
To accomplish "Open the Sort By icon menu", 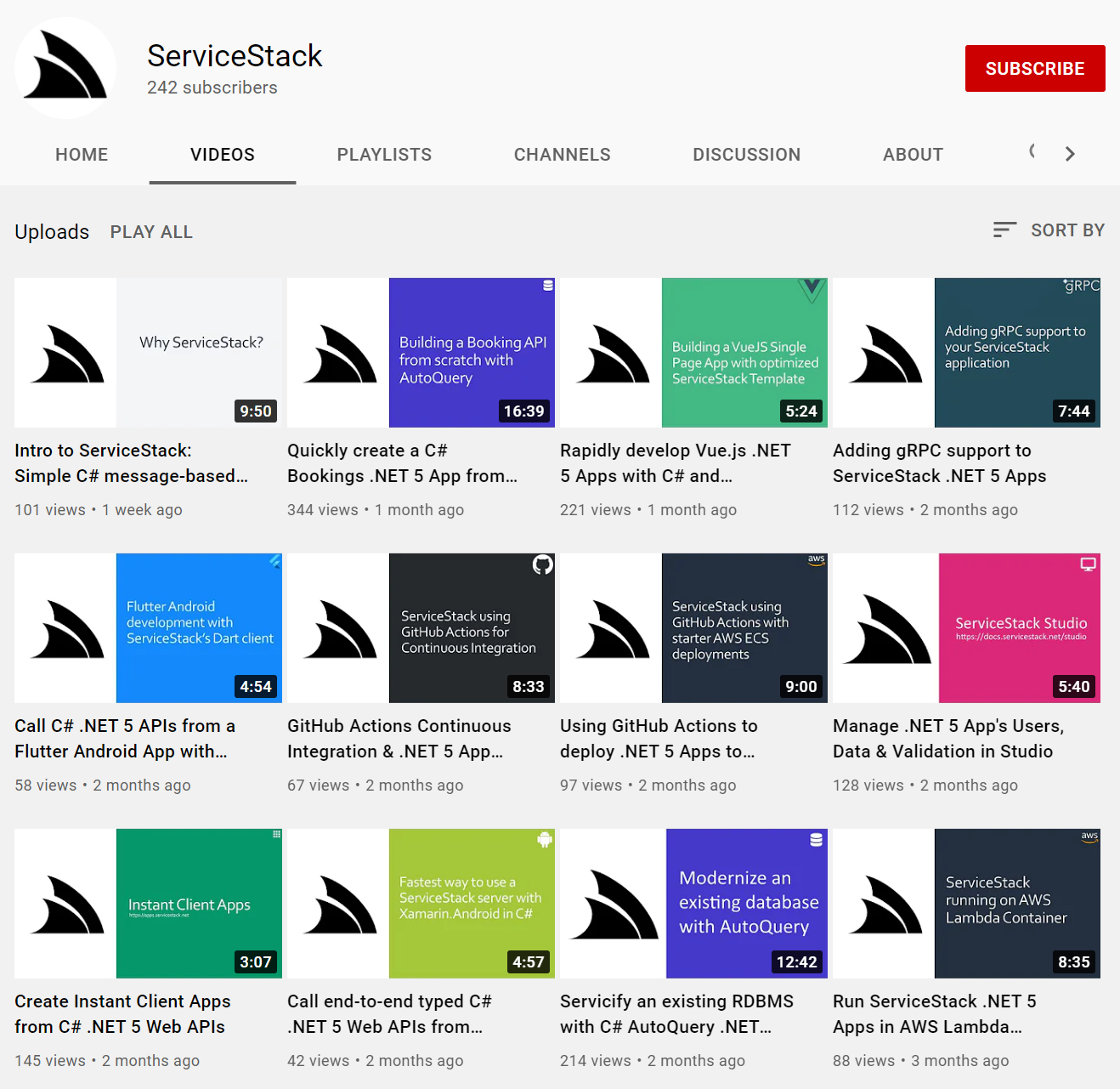I will pos(1004,230).
